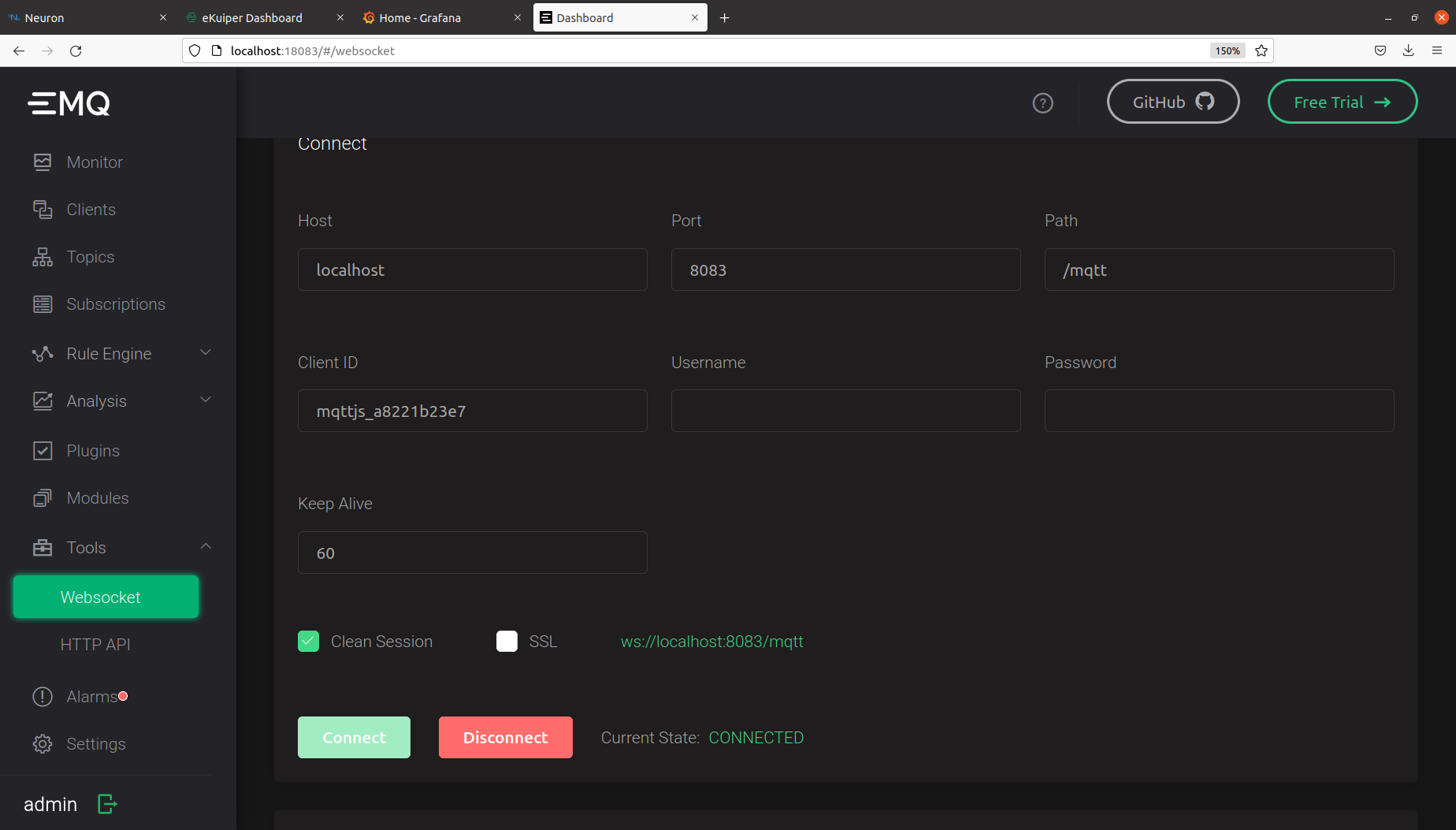The image size is (1456, 830).
Task: Click the Alarms exclamation icon
Action: (x=43, y=697)
